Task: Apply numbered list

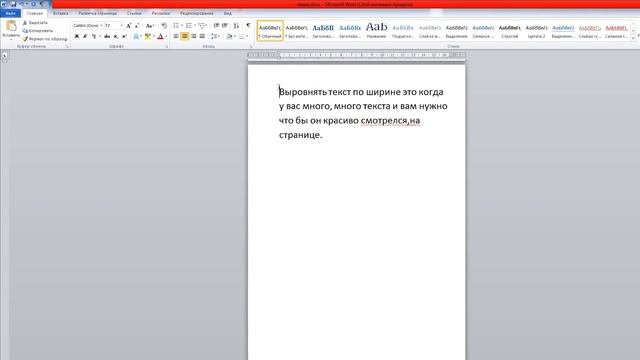Action: (189, 26)
